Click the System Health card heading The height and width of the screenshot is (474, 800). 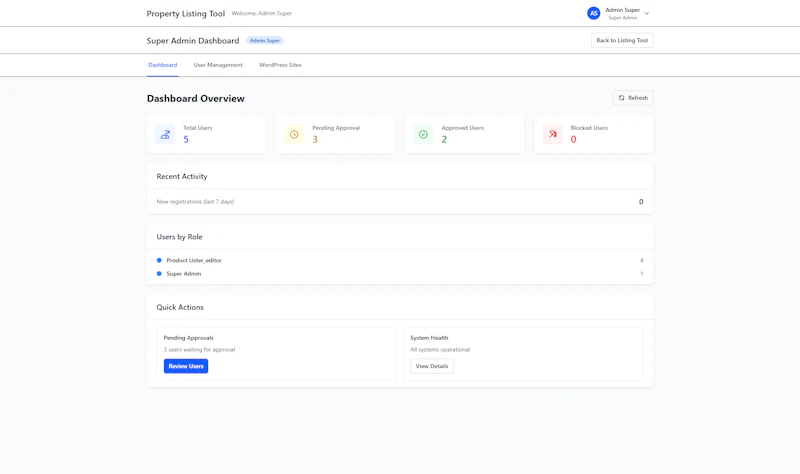429,338
